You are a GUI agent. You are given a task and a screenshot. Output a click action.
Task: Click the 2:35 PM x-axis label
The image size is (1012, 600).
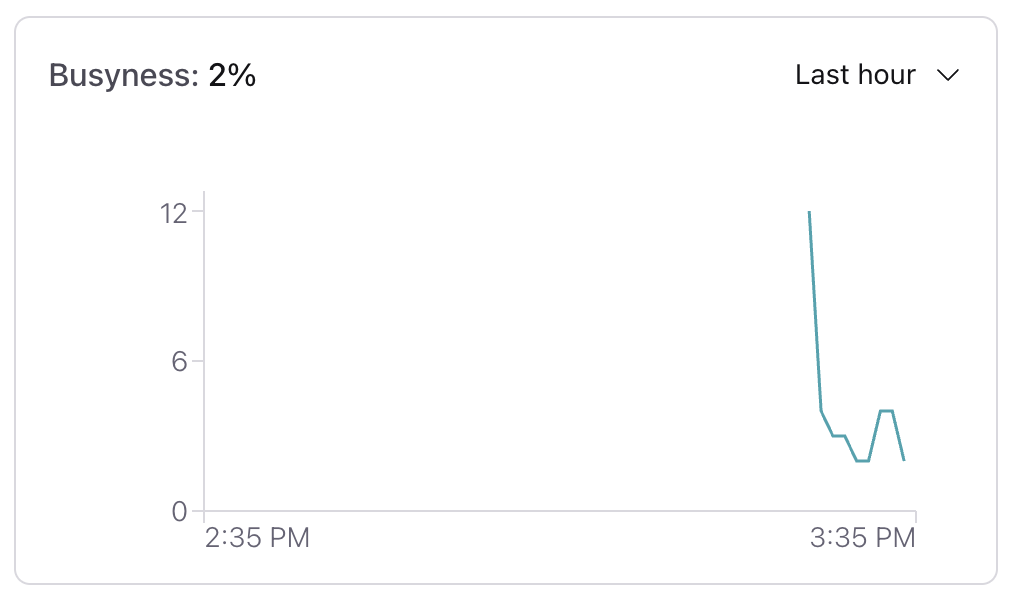[258, 537]
